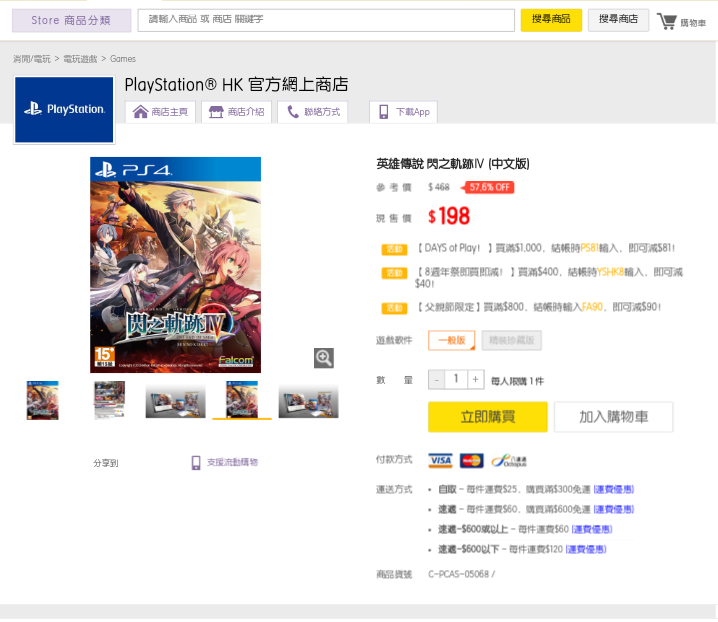Click the Octopus payment icon

pos(508,461)
